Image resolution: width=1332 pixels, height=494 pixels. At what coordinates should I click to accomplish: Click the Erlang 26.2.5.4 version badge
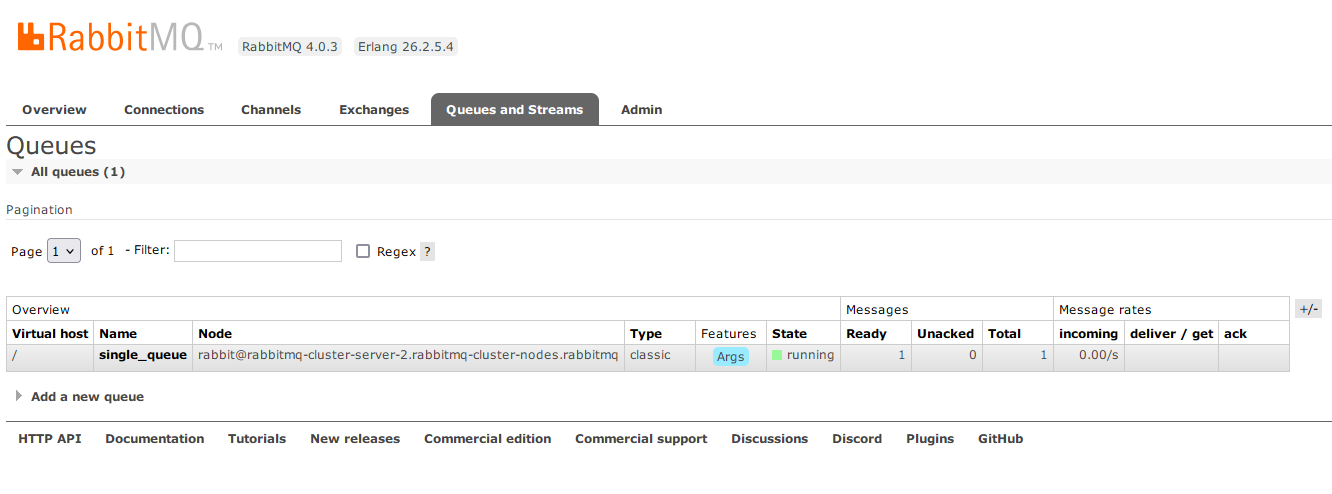tap(407, 47)
